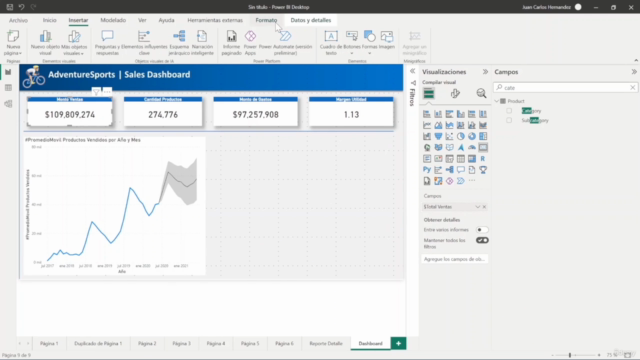The width and height of the screenshot is (640, 360).
Task: Switch to Model view in left sidebar
Action: coord(8,104)
